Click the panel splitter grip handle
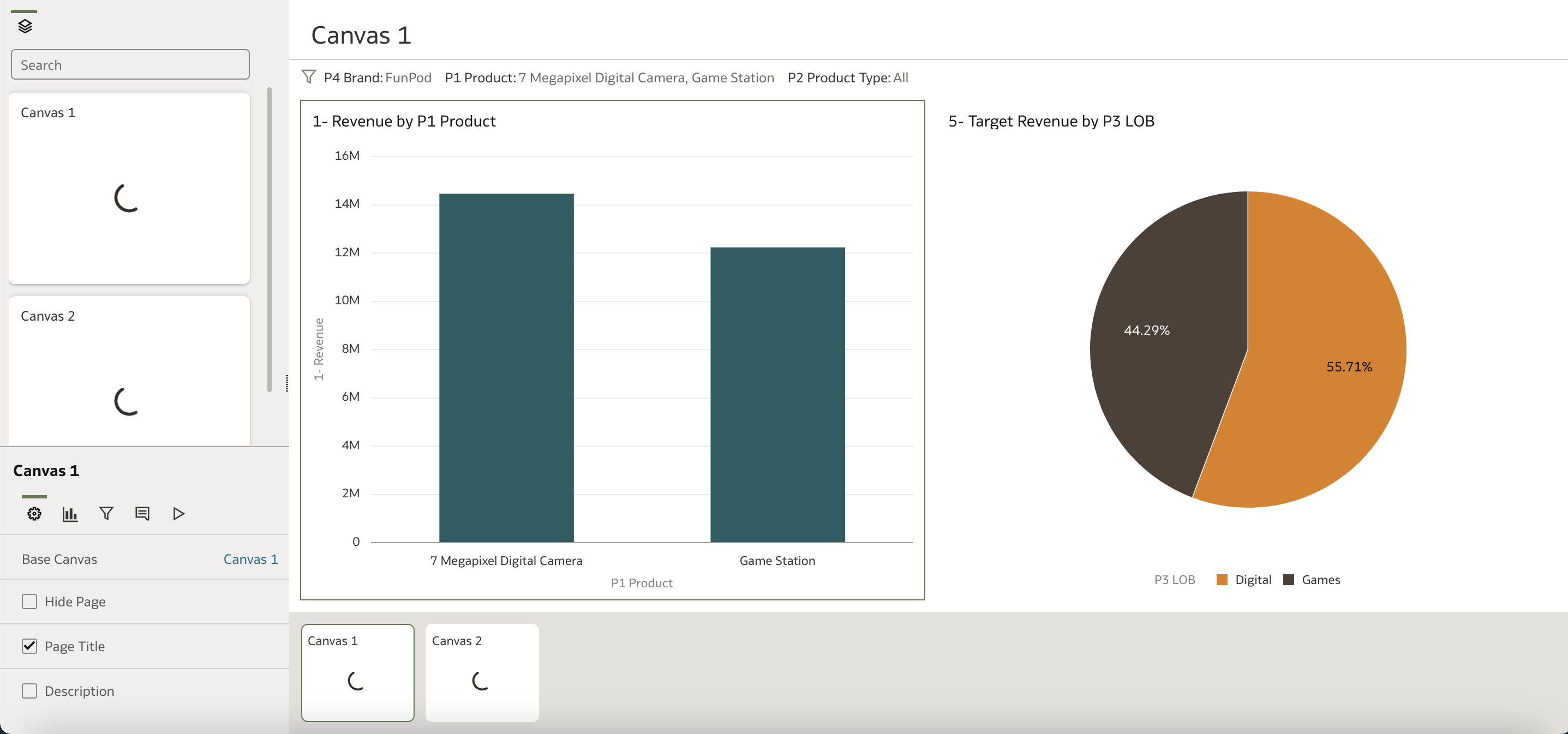 point(286,383)
